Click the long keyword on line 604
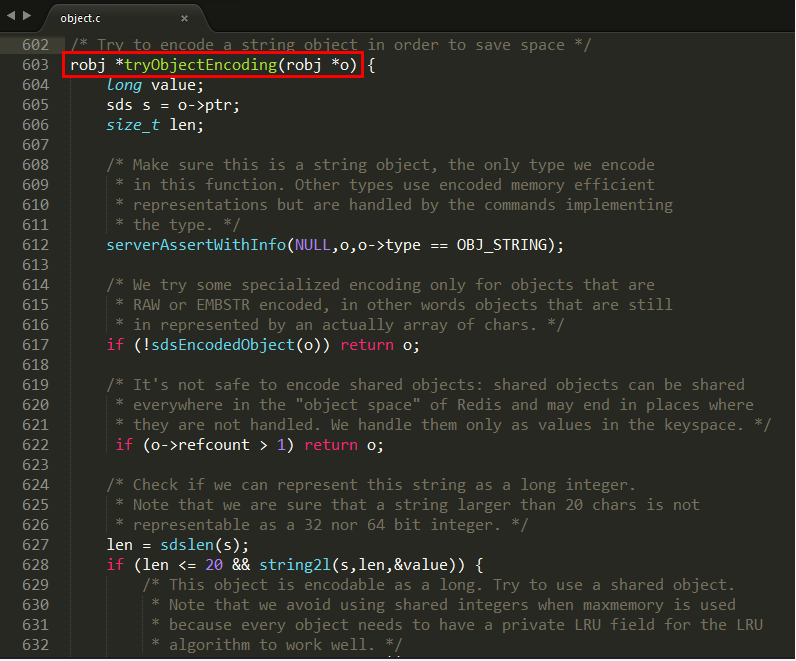796x661 pixels. click(124, 85)
